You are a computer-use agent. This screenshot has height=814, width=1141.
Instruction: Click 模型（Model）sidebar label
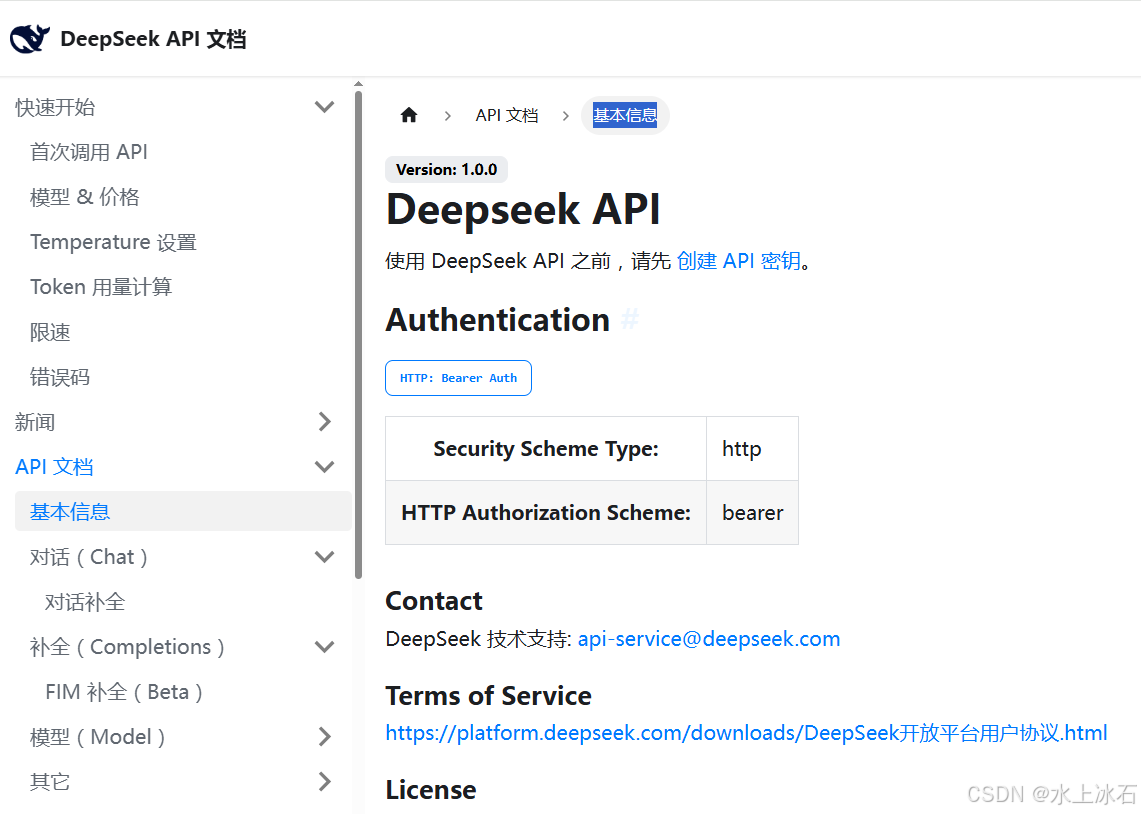(x=98, y=737)
